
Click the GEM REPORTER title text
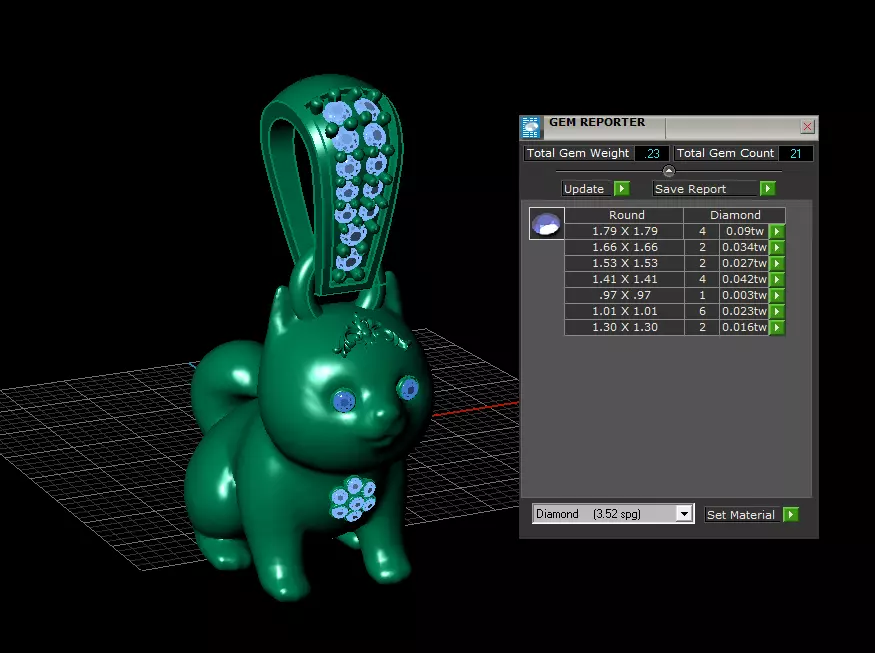[x=597, y=122]
